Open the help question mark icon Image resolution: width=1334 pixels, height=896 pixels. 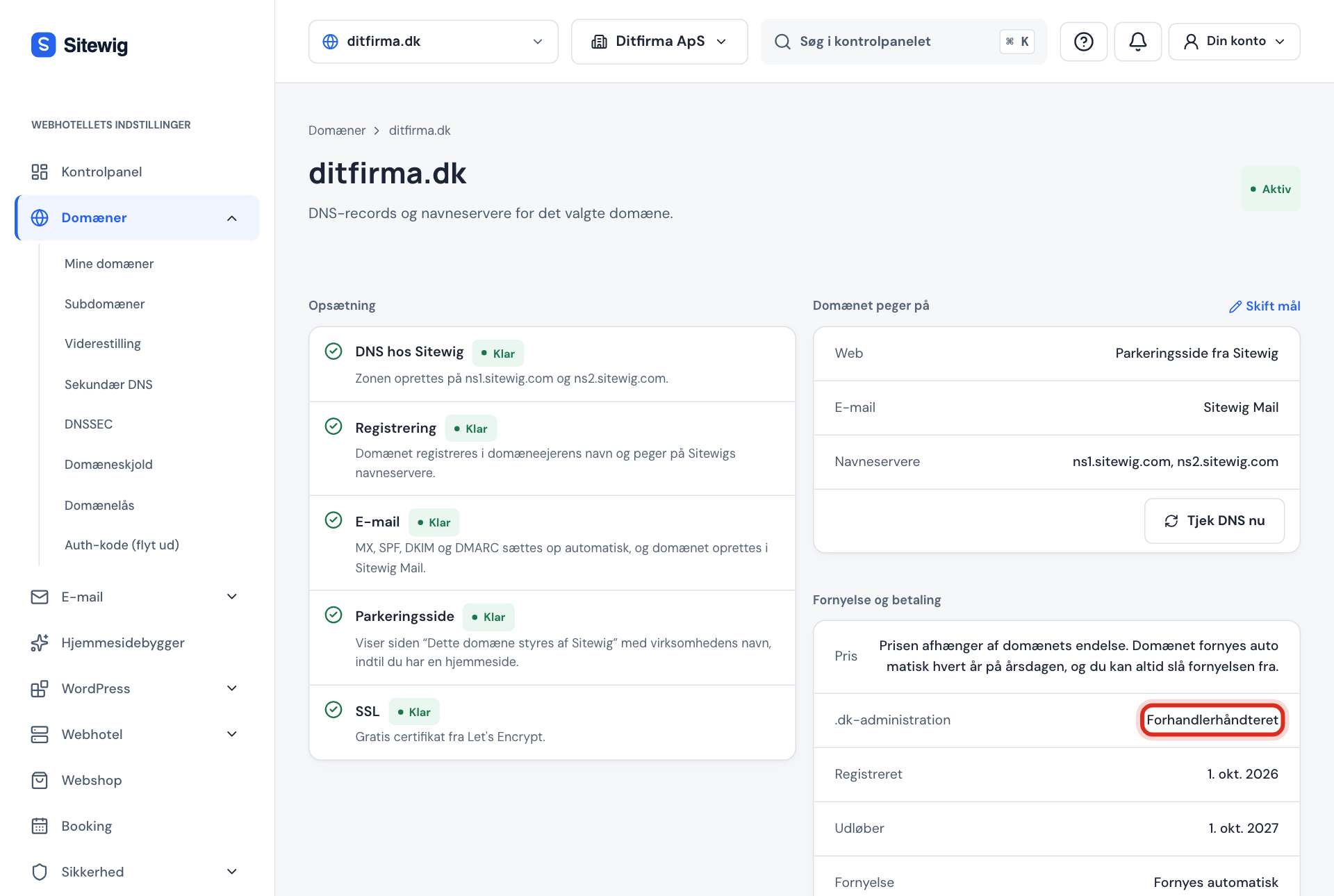click(x=1083, y=42)
